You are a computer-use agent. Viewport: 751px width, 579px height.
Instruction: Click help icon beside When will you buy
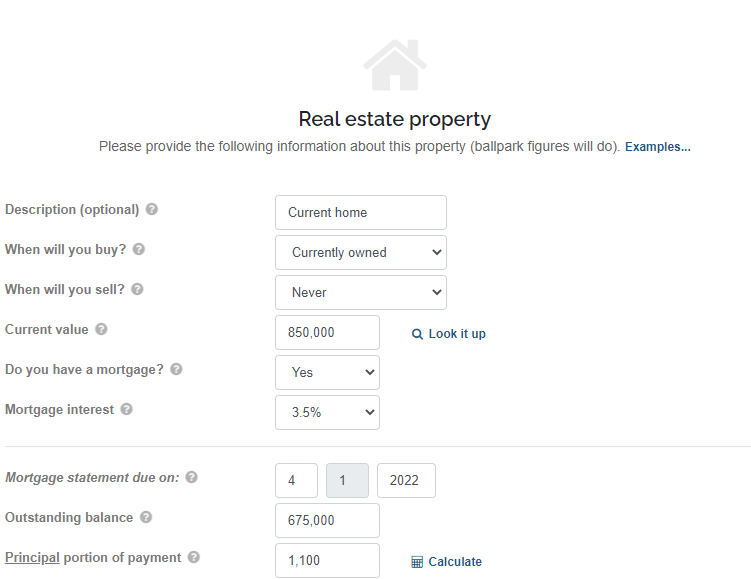(x=139, y=250)
